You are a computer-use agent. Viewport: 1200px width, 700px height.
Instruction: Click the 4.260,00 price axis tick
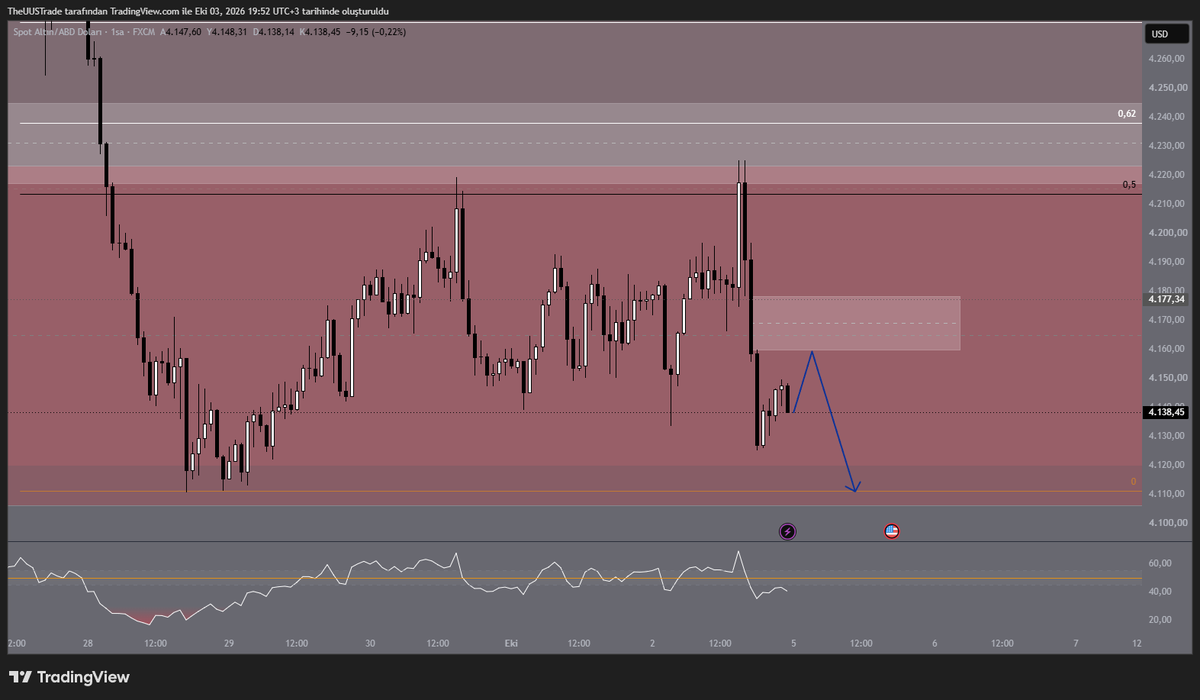click(1166, 59)
